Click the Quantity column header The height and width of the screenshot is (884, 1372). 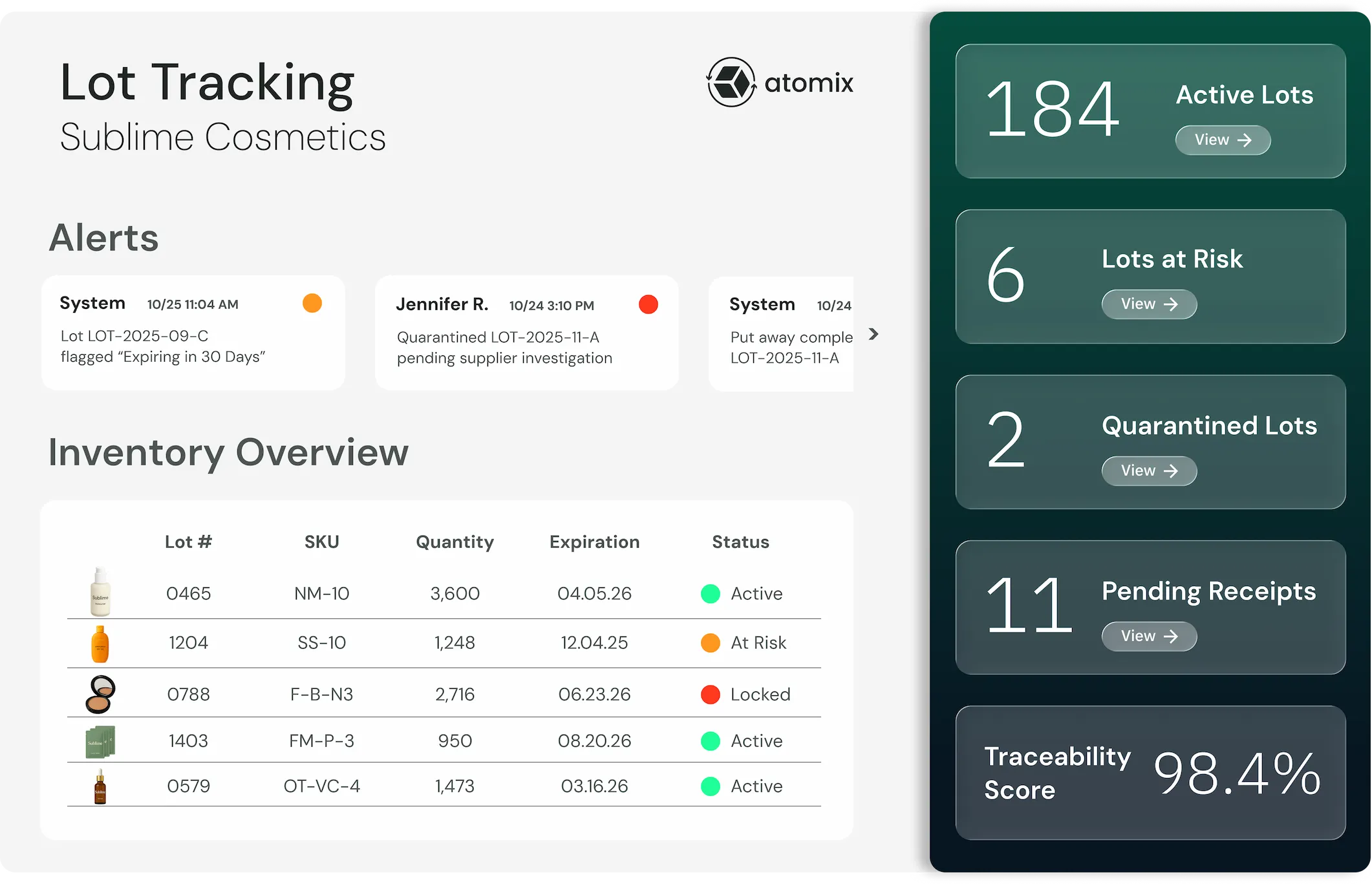click(x=455, y=542)
